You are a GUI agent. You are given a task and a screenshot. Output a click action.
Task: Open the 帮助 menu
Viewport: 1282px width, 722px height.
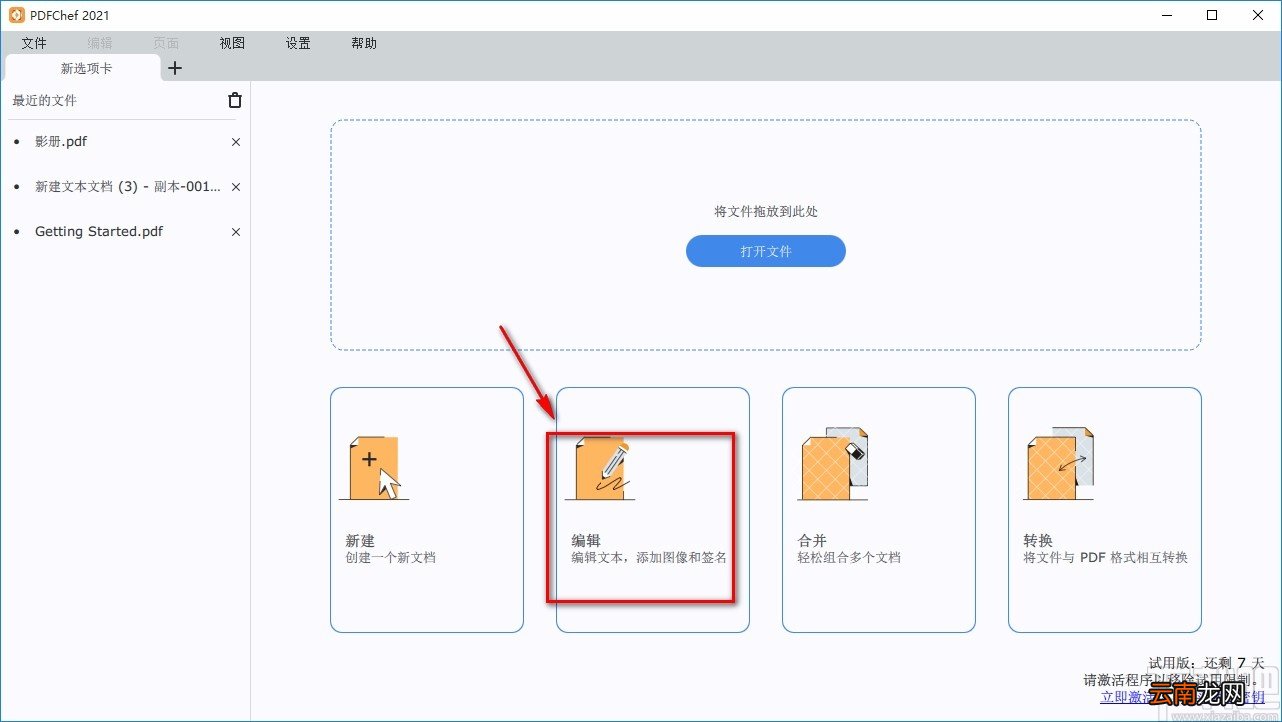pos(364,43)
